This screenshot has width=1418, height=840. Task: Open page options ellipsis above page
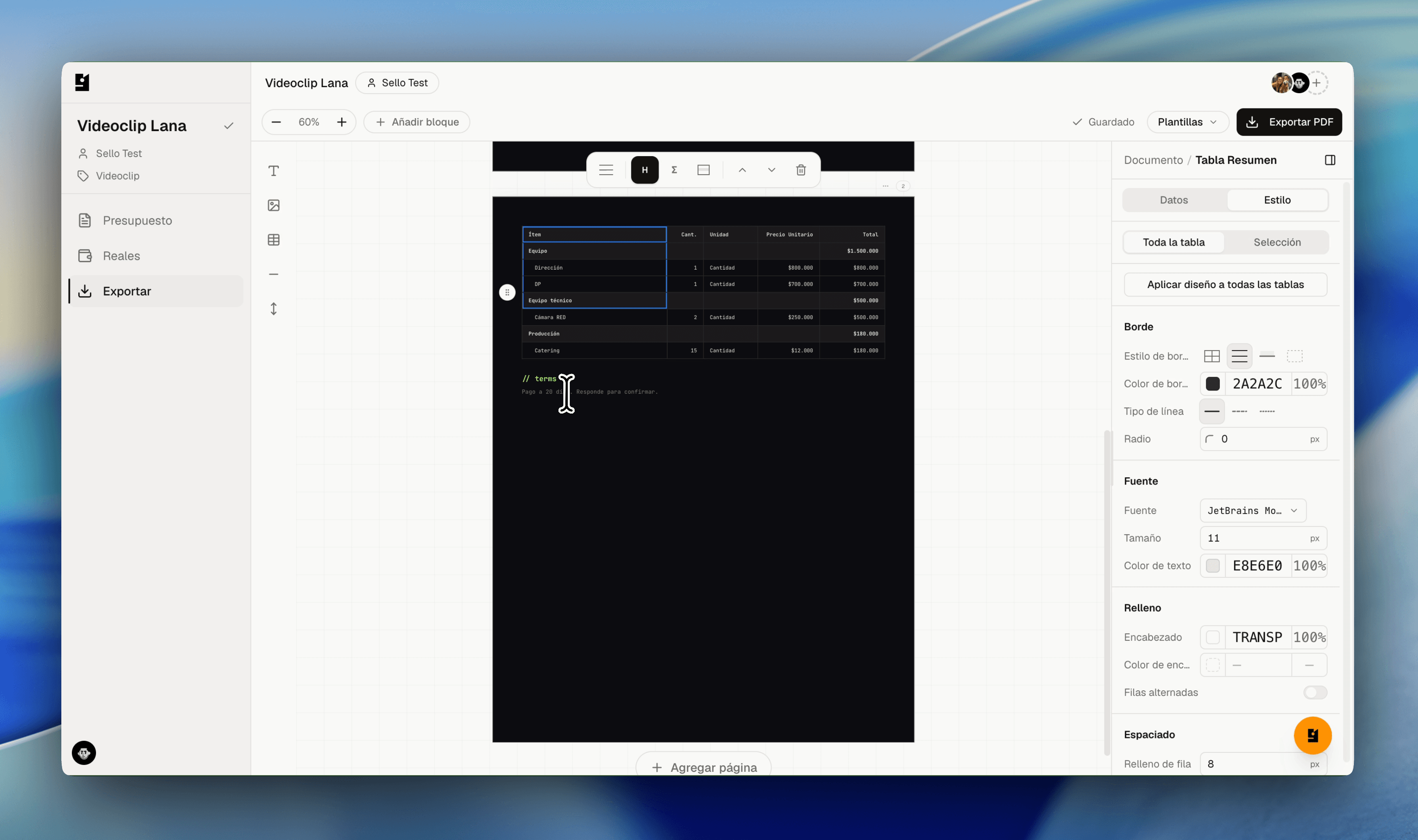pos(885,186)
